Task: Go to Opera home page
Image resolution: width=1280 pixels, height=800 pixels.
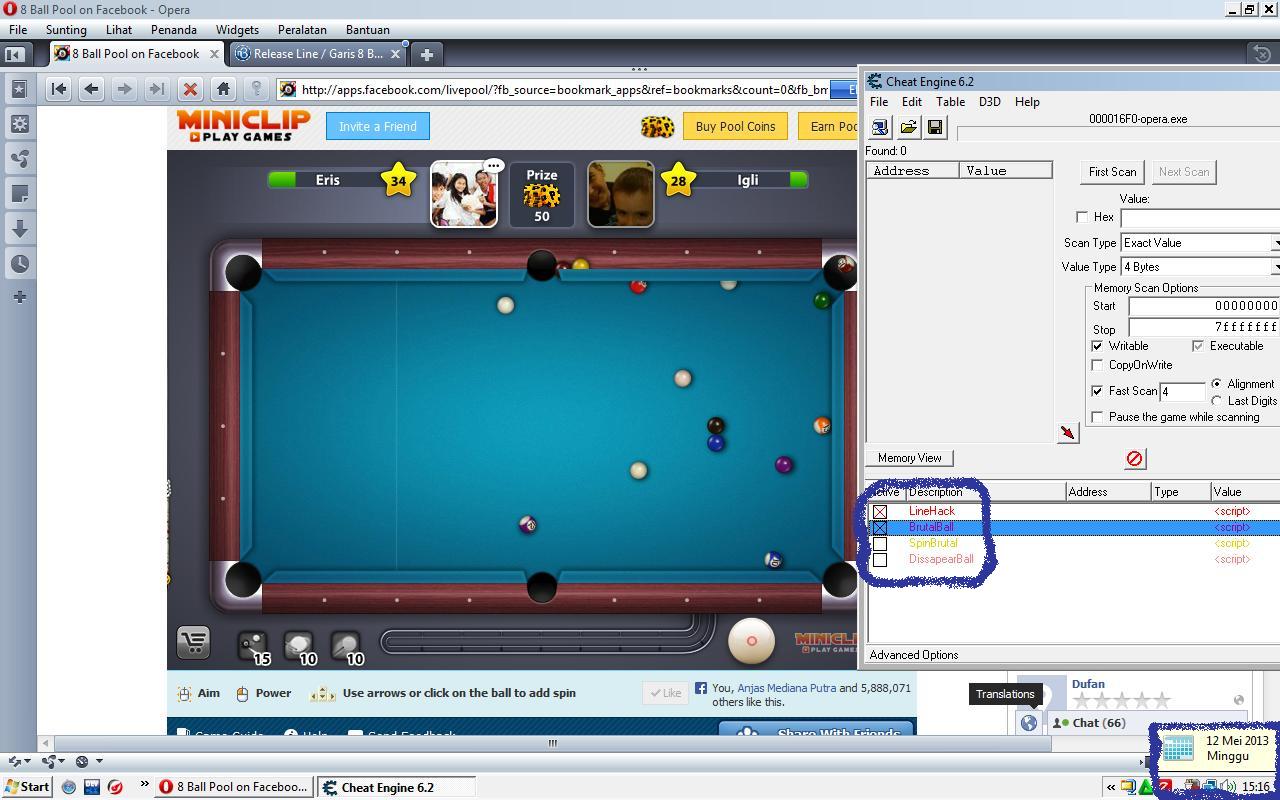Action: tap(223, 89)
